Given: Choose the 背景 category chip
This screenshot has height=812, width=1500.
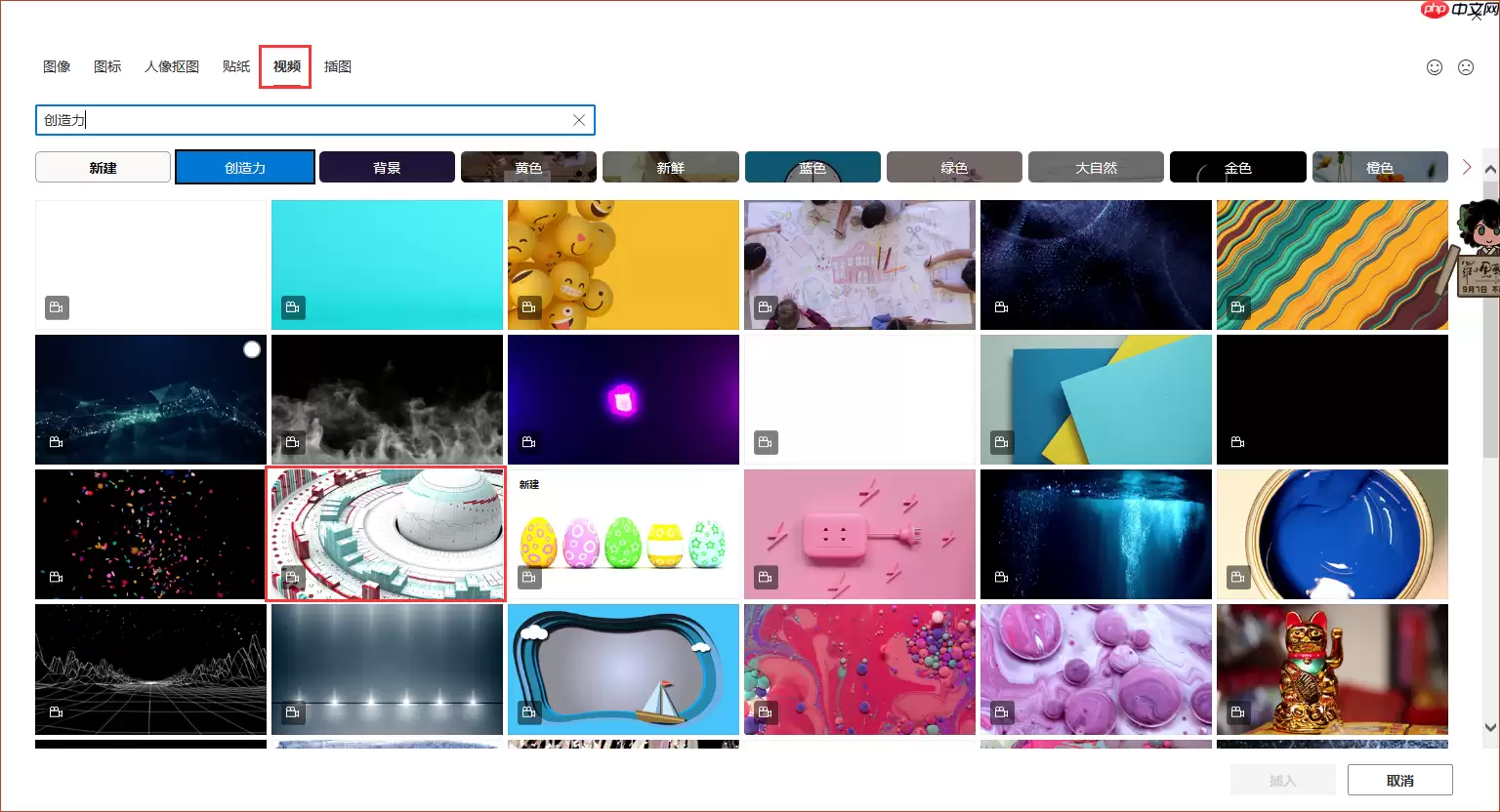Looking at the screenshot, I should (387, 167).
